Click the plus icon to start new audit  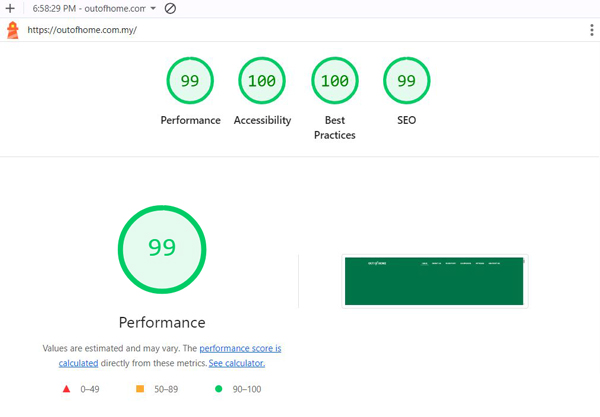coord(10,8)
